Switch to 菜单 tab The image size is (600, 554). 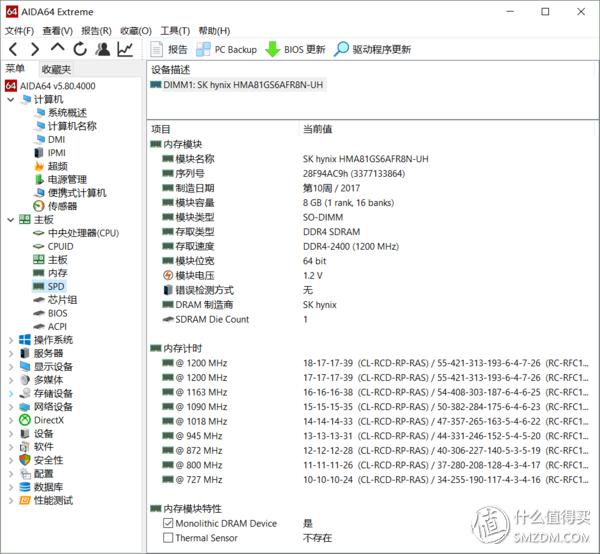15,68
